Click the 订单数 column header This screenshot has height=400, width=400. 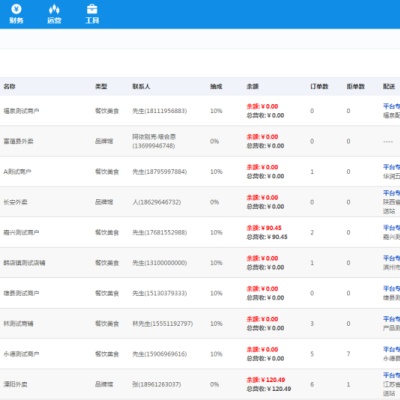point(319,86)
